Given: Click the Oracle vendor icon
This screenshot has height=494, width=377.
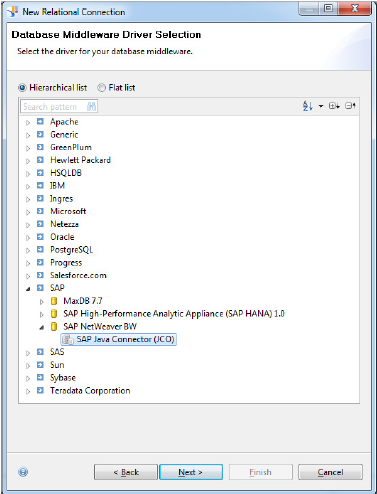Looking at the screenshot, I should click(x=40, y=237).
